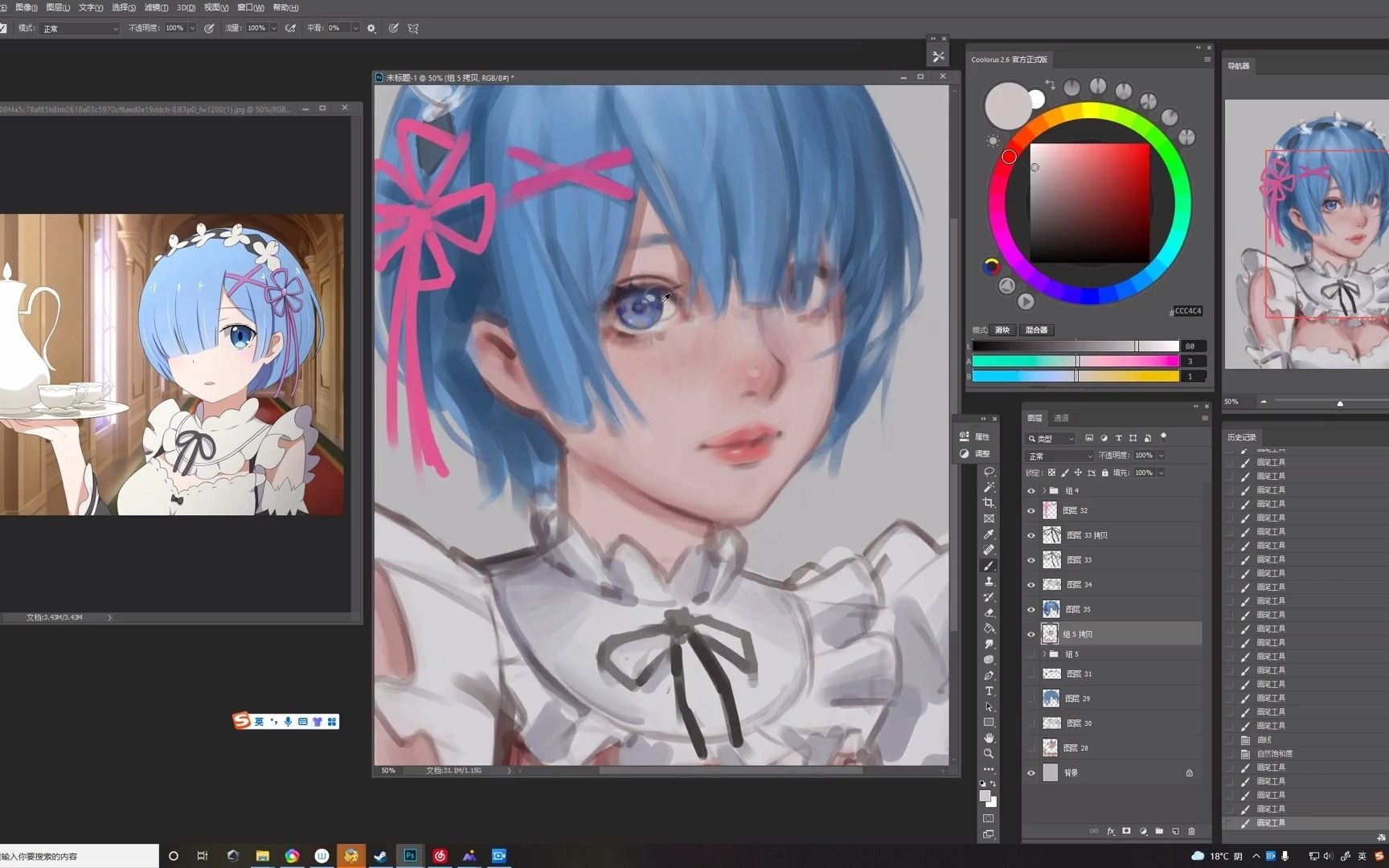Select the Lasso tool
The image size is (1389, 868).
point(989,472)
